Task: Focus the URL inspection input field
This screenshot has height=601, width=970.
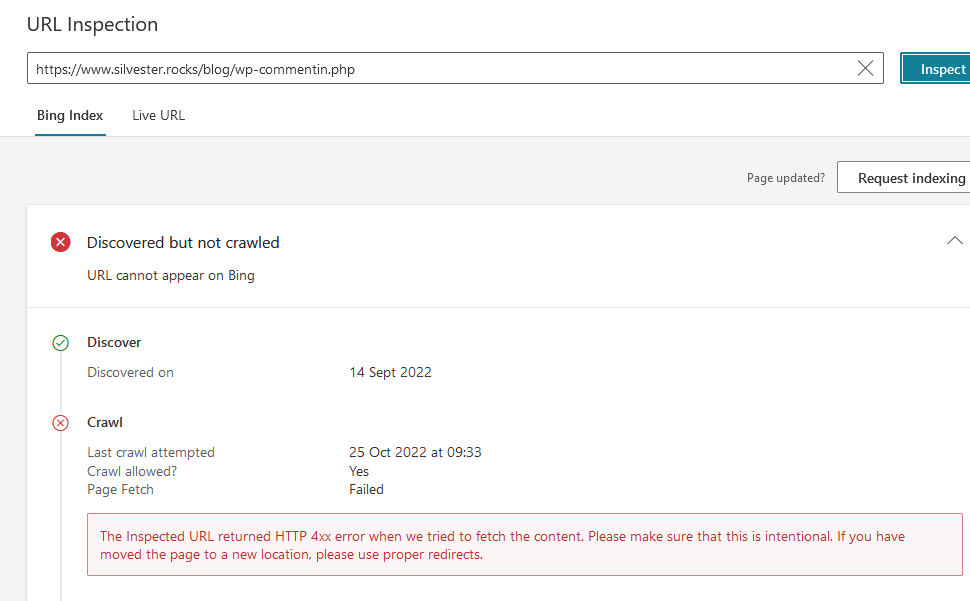Action: [x=440, y=69]
